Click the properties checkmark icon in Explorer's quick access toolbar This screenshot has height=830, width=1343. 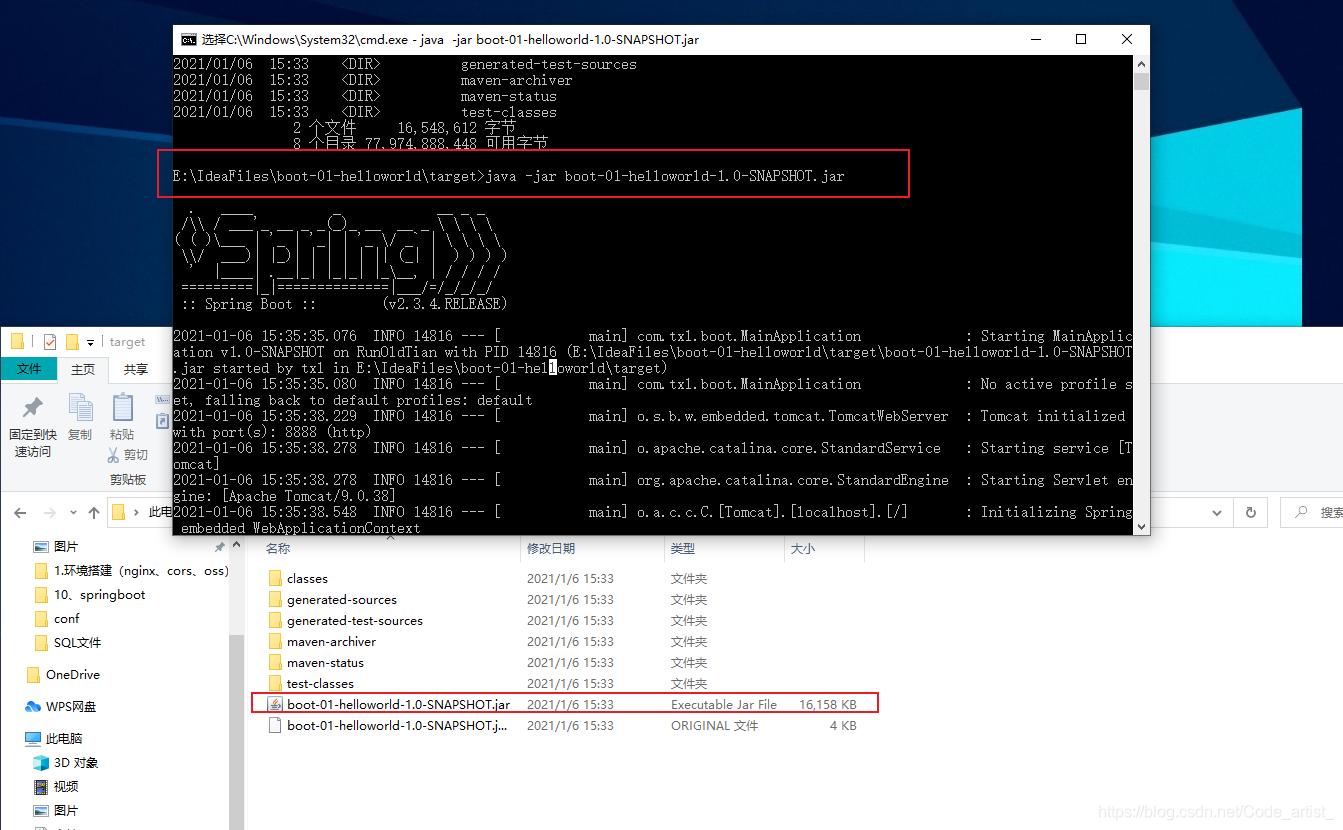[x=50, y=341]
